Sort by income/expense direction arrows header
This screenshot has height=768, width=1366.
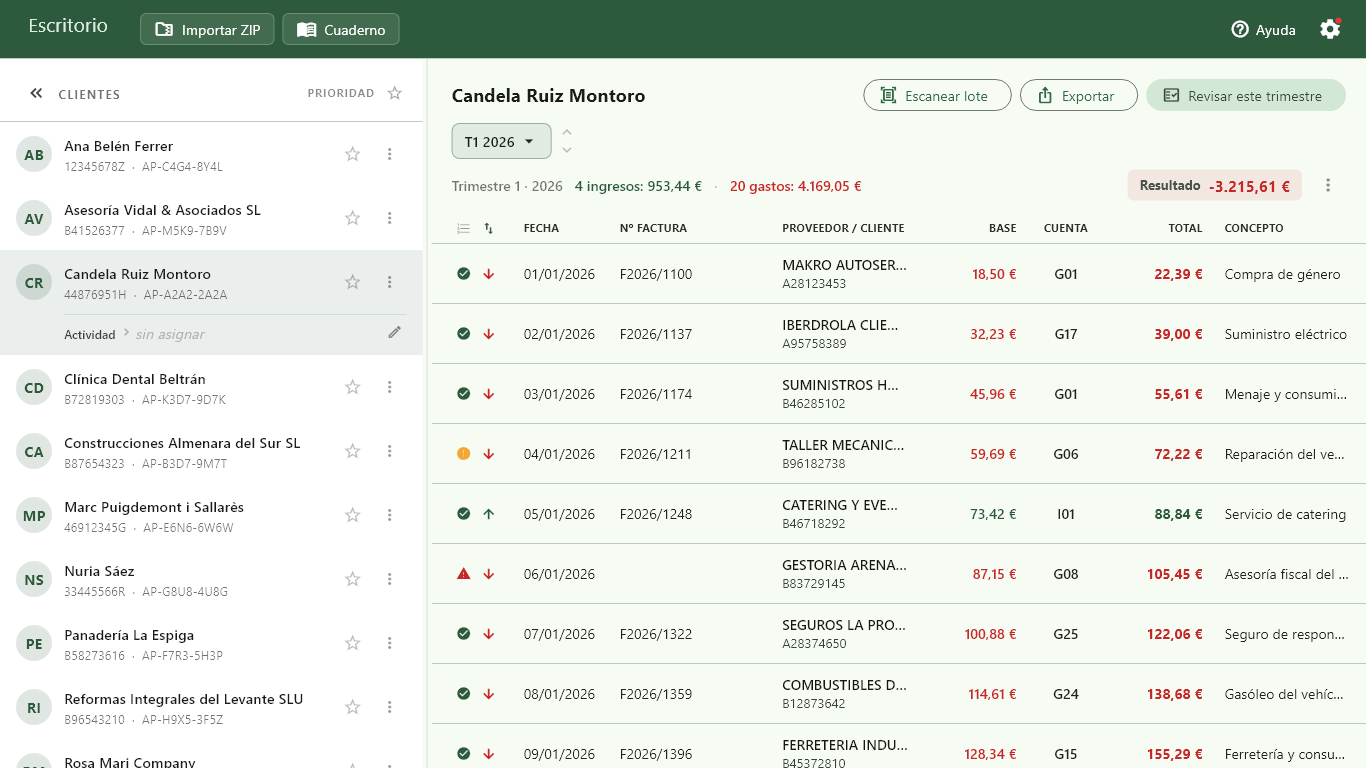click(489, 228)
